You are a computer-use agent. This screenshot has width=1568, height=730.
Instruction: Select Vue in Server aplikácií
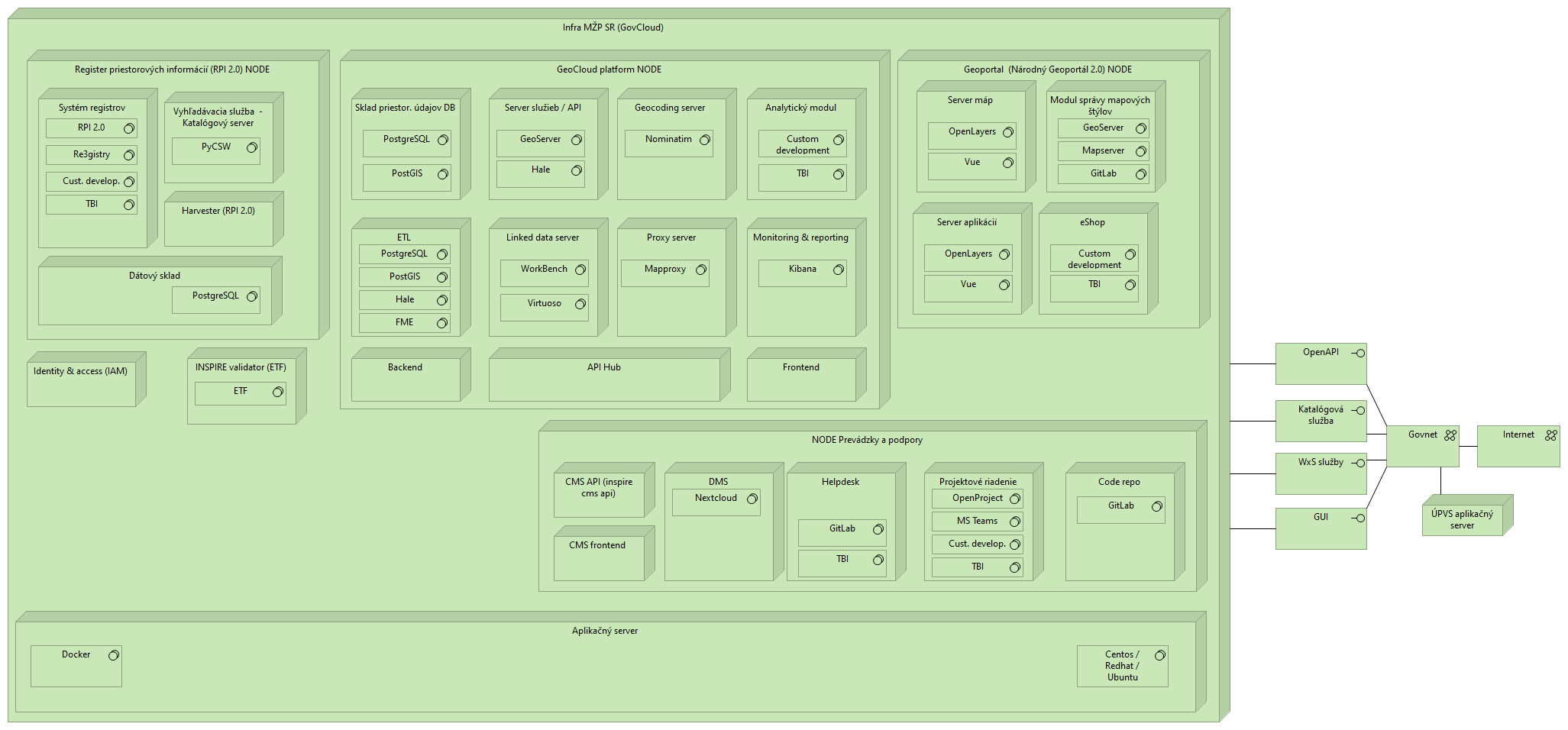pos(968,288)
